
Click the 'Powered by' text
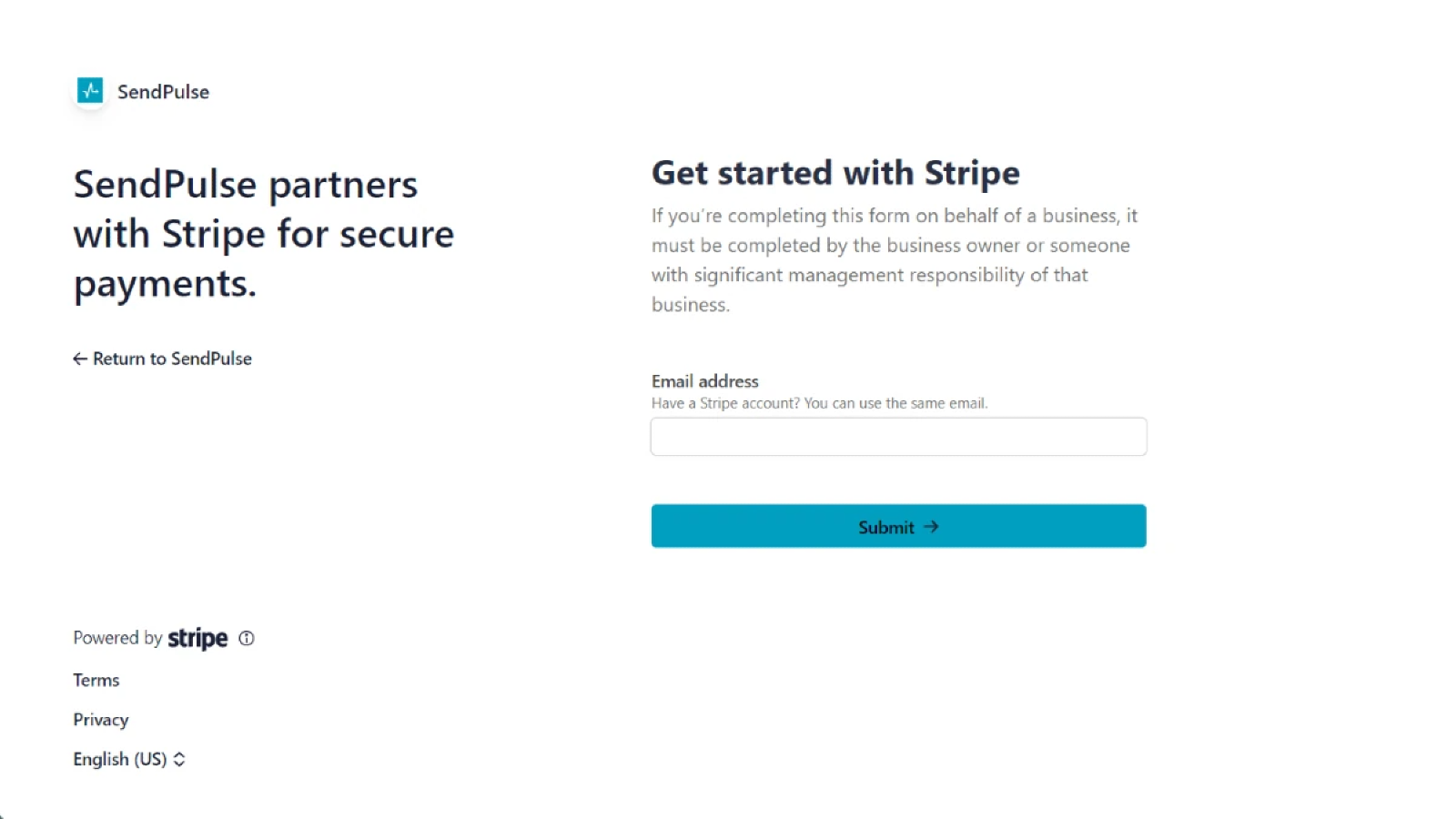coord(117,638)
